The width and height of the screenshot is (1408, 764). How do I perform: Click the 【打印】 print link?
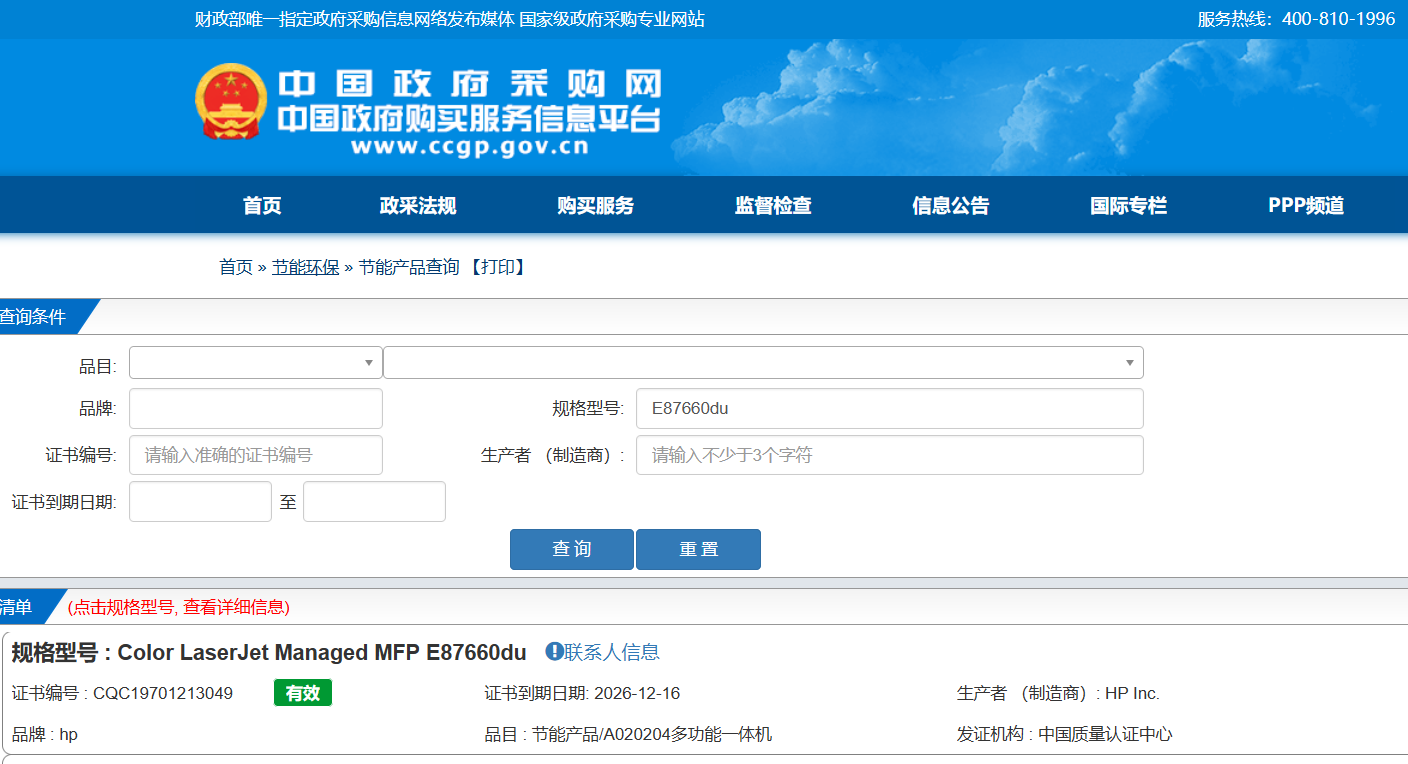(497, 267)
